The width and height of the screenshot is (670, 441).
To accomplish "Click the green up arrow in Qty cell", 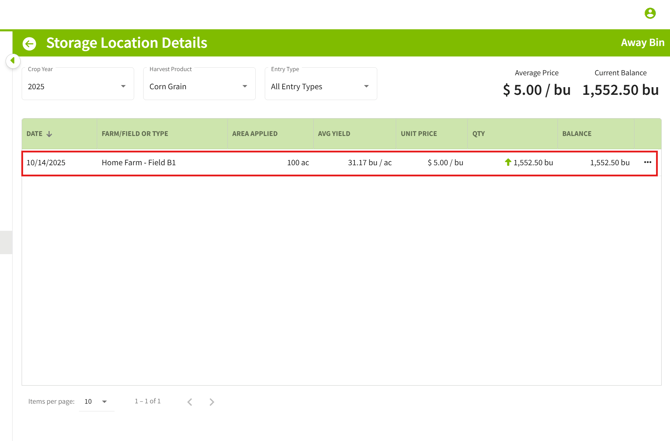I will tap(508, 162).
